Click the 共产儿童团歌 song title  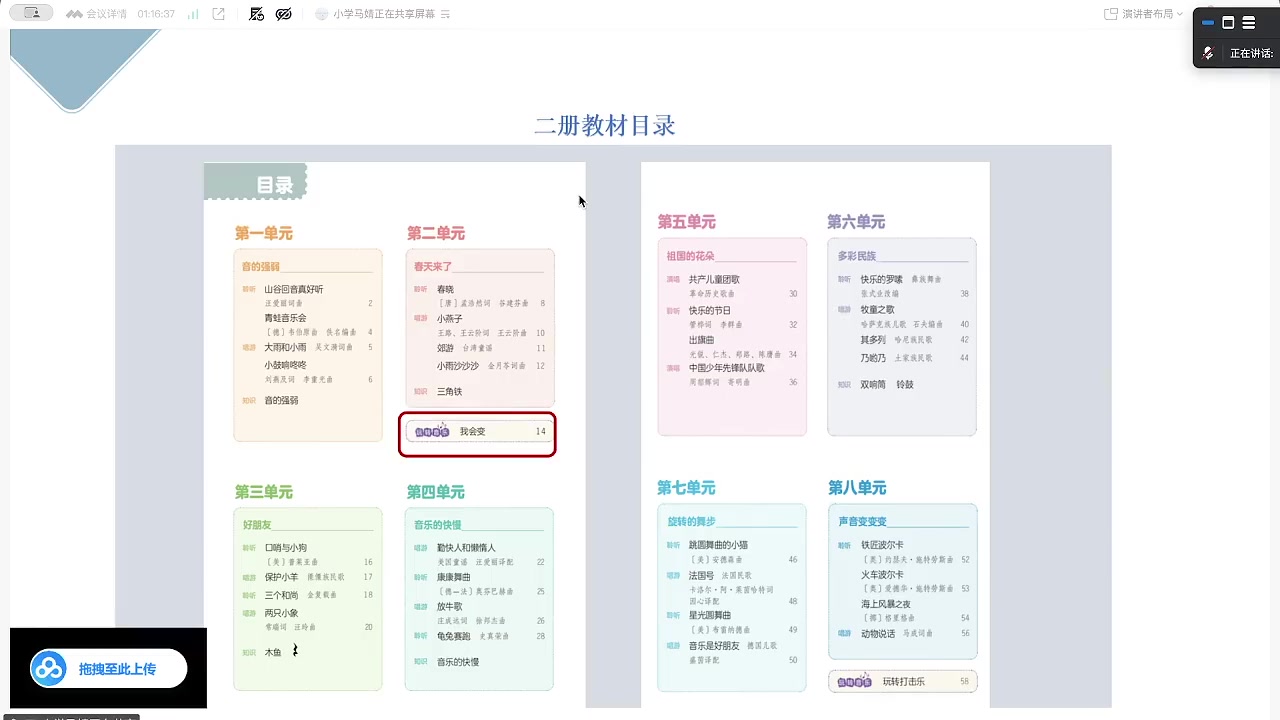point(714,279)
